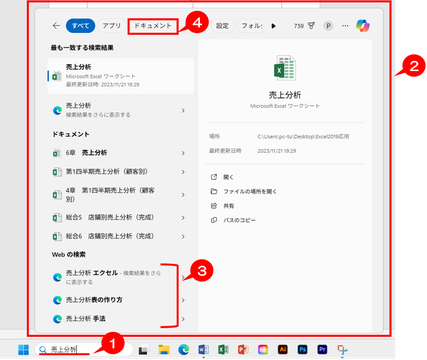Screen dimensions: 427x360
Task: Click Edge icon beside 売上分析 手法
Action: [x=57, y=319]
